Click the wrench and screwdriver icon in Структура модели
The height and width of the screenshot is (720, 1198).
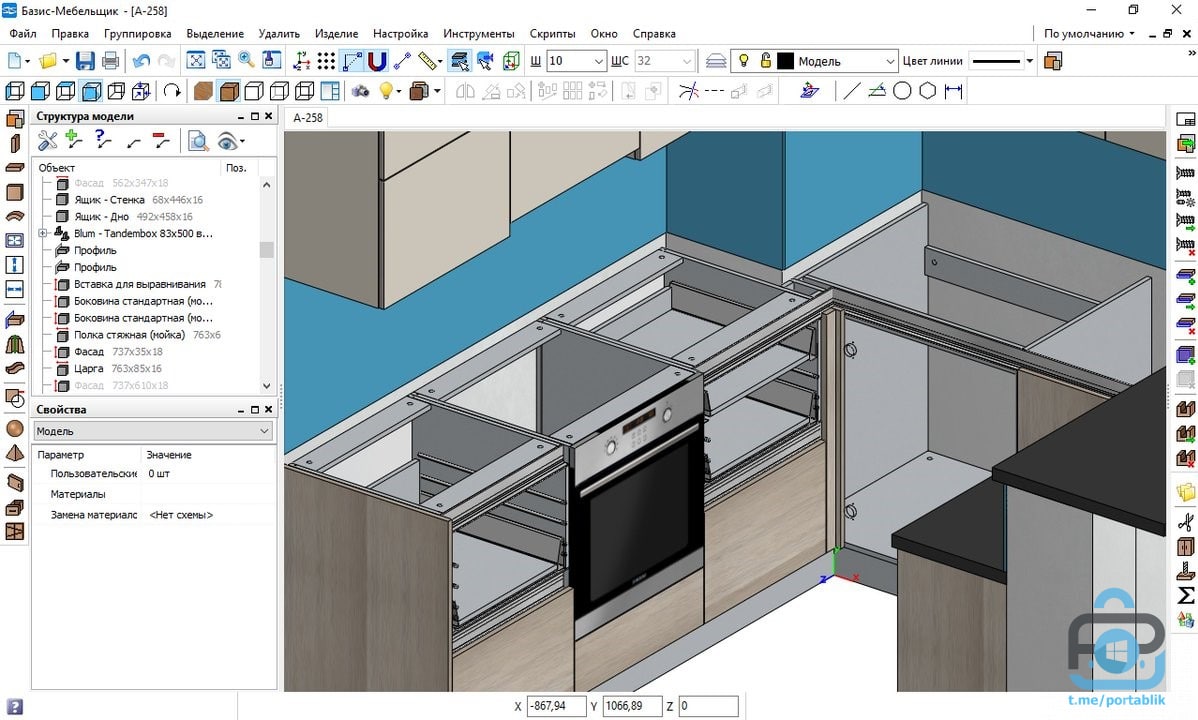[x=48, y=141]
